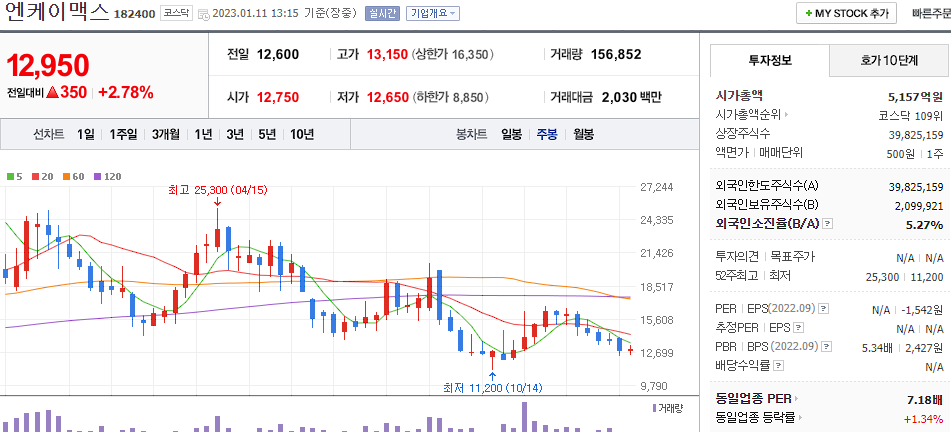Viewport: 951px width, 432px height.
Task: Click the green 5-day moving average legend
Action: pos(14,177)
